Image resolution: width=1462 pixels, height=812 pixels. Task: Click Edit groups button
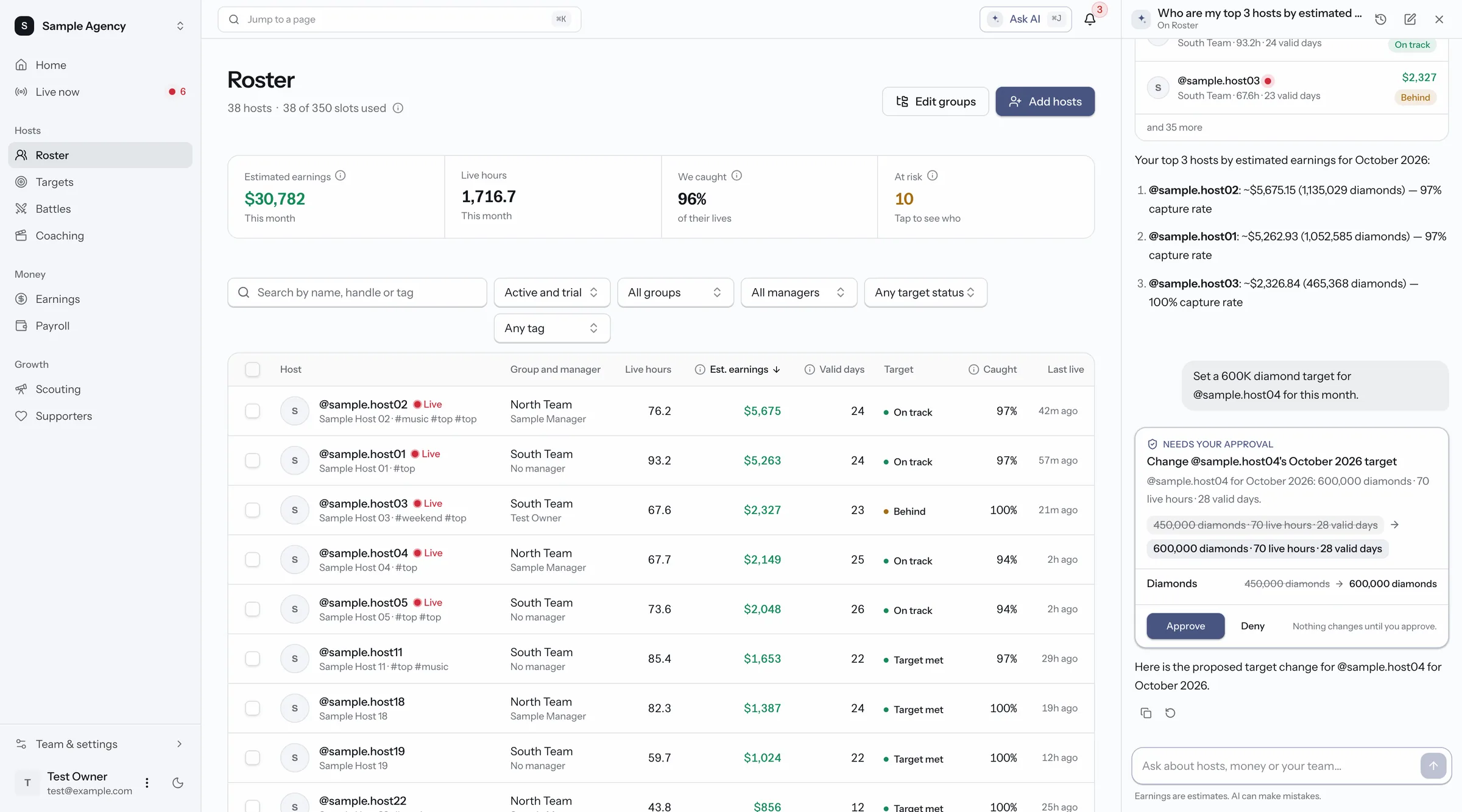tap(935, 102)
